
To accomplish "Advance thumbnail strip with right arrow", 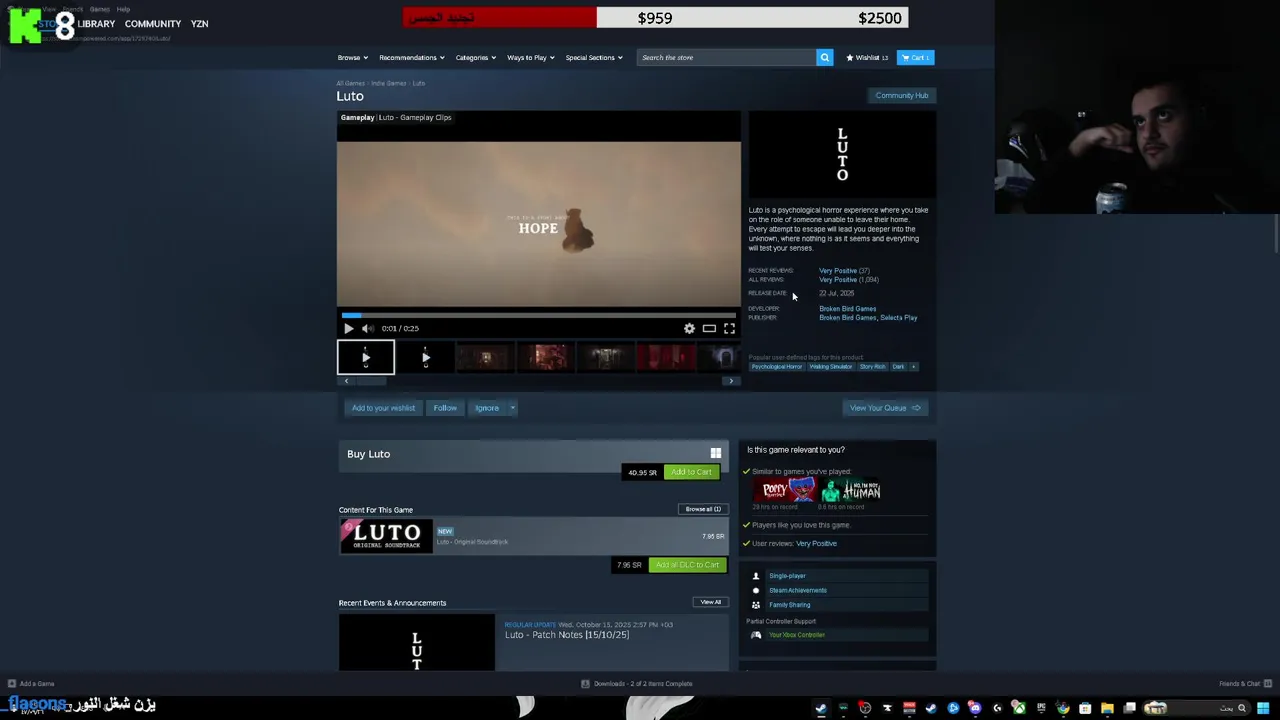I will 731,381.
